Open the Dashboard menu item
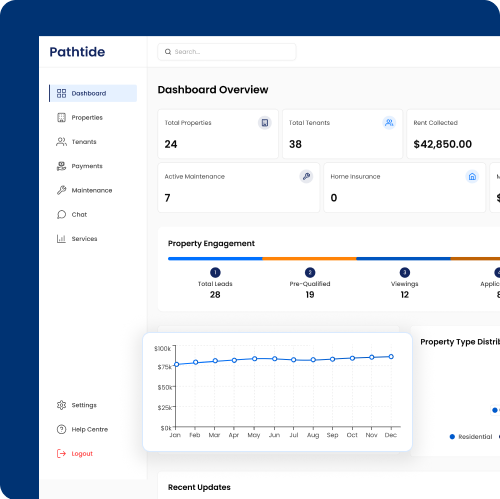Screen dimensions: 500x499 (x=93, y=93)
